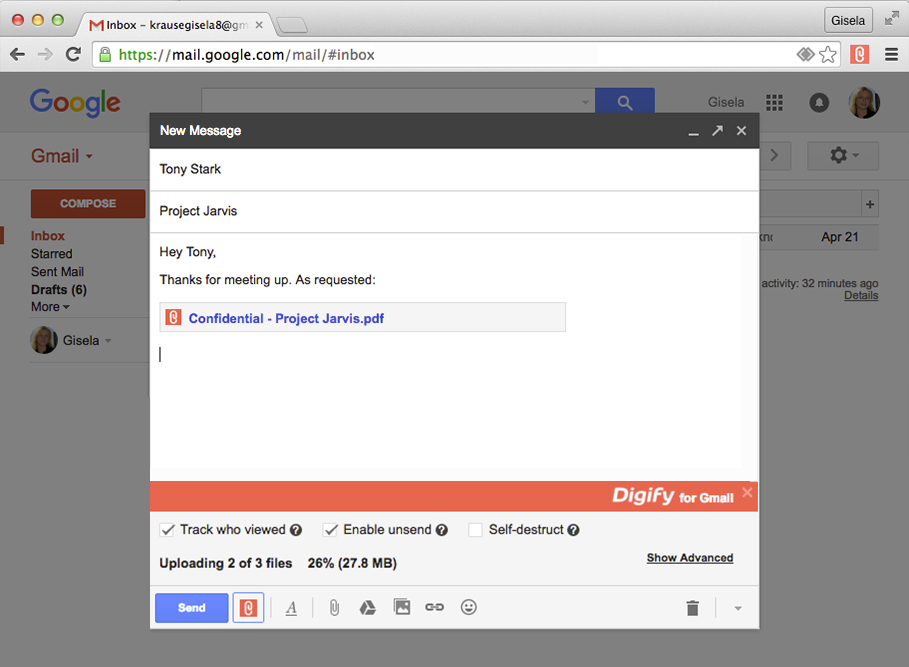The height and width of the screenshot is (667, 909).
Task: Click the Uploading 2 of 3 files status
Action: [226, 563]
